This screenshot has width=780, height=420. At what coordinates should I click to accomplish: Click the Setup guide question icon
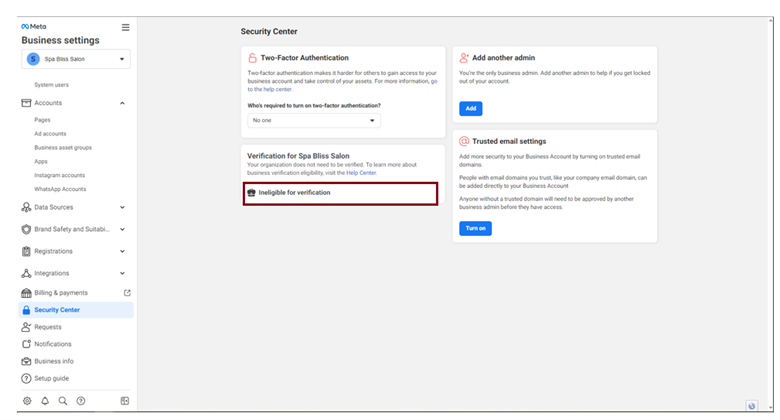click(x=26, y=378)
